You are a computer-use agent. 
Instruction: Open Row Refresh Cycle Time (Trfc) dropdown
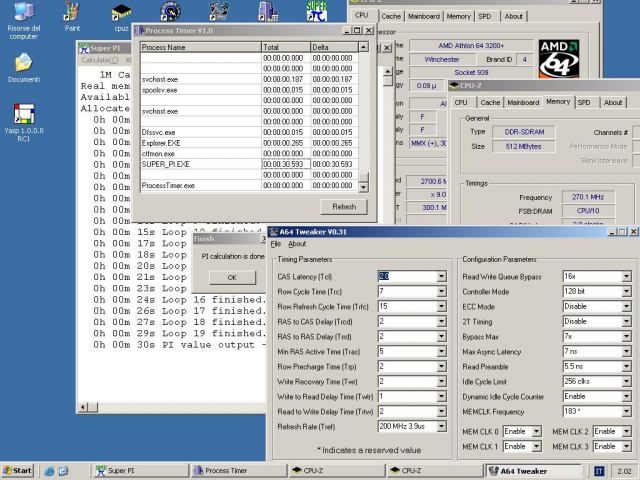click(441, 307)
